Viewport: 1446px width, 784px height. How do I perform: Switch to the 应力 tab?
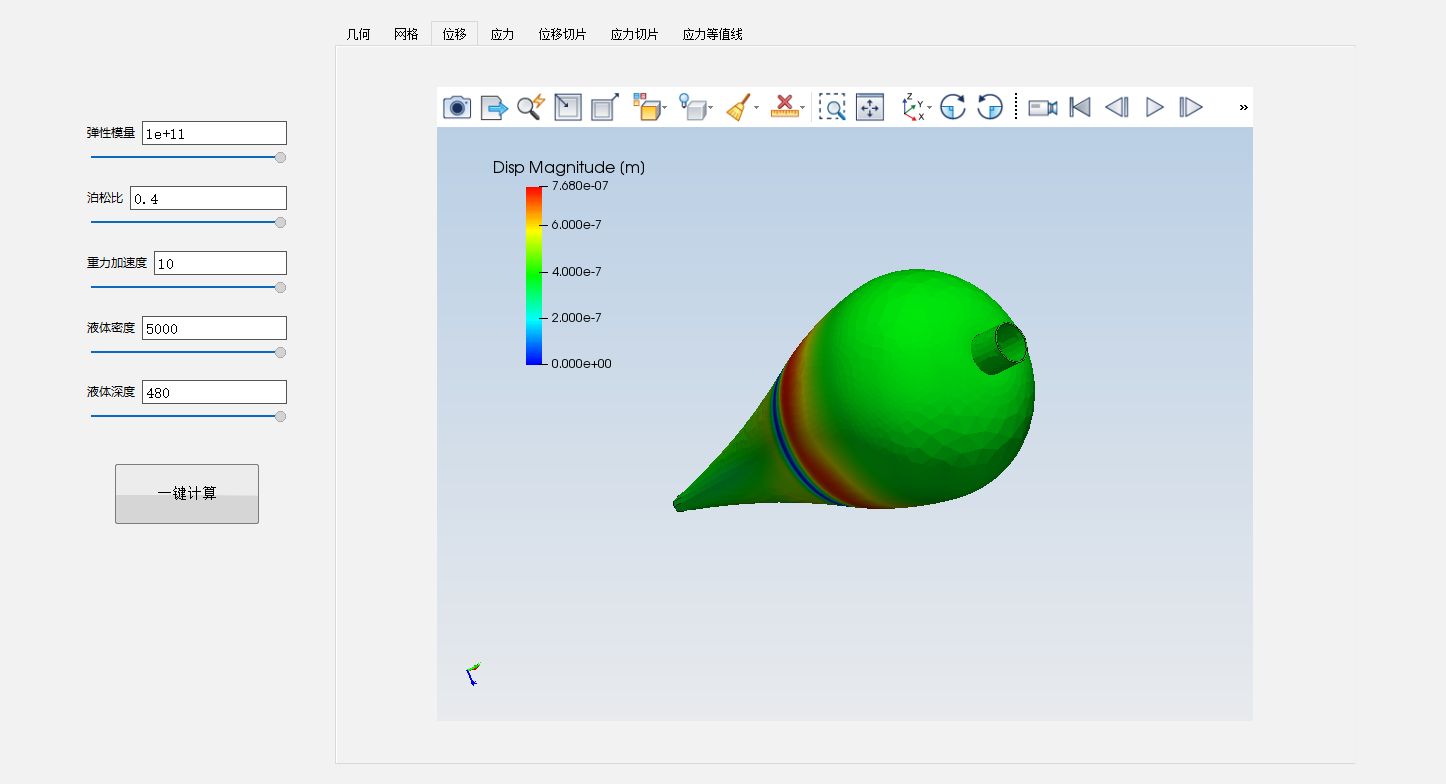click(502, 34)
